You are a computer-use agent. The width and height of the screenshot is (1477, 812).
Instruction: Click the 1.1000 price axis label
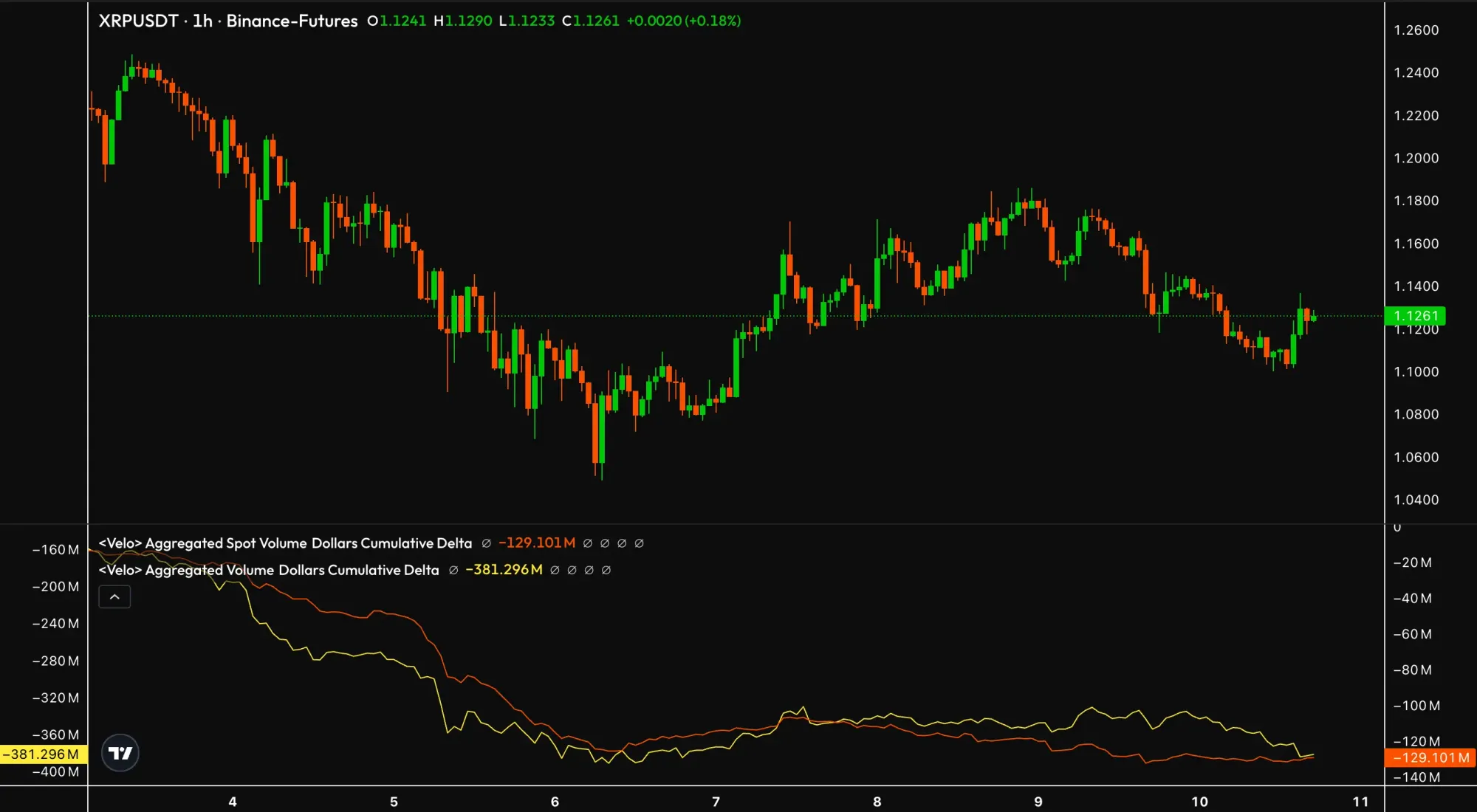pos(1416,372)
